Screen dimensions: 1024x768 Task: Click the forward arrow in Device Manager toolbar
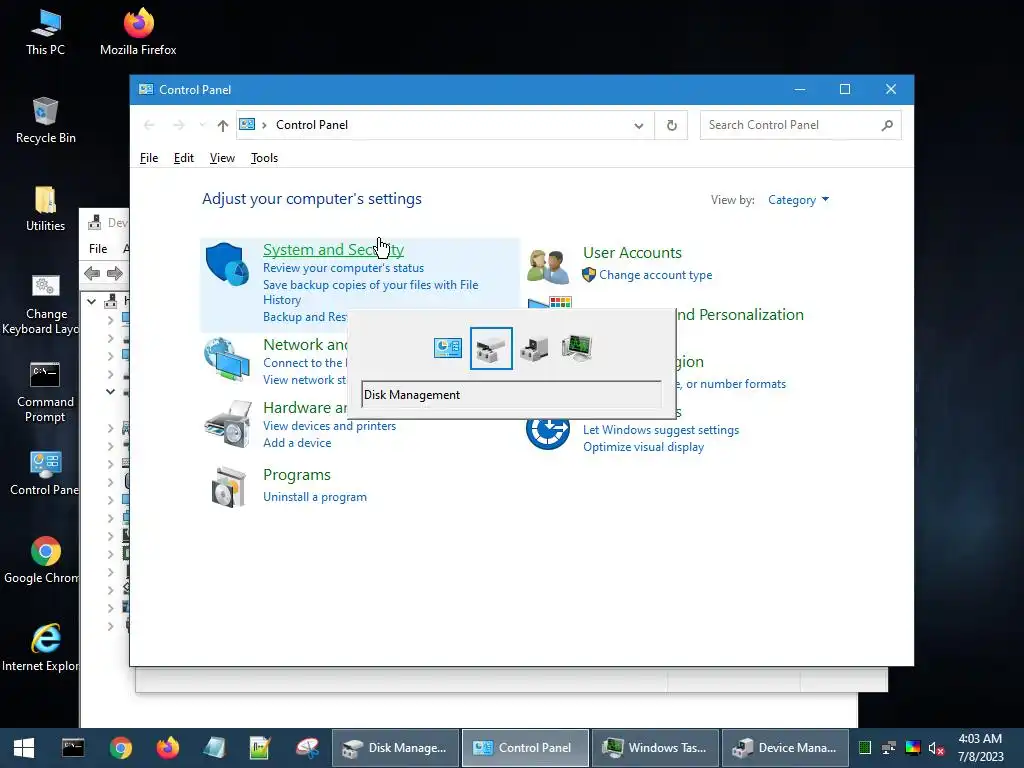point(114,273)
